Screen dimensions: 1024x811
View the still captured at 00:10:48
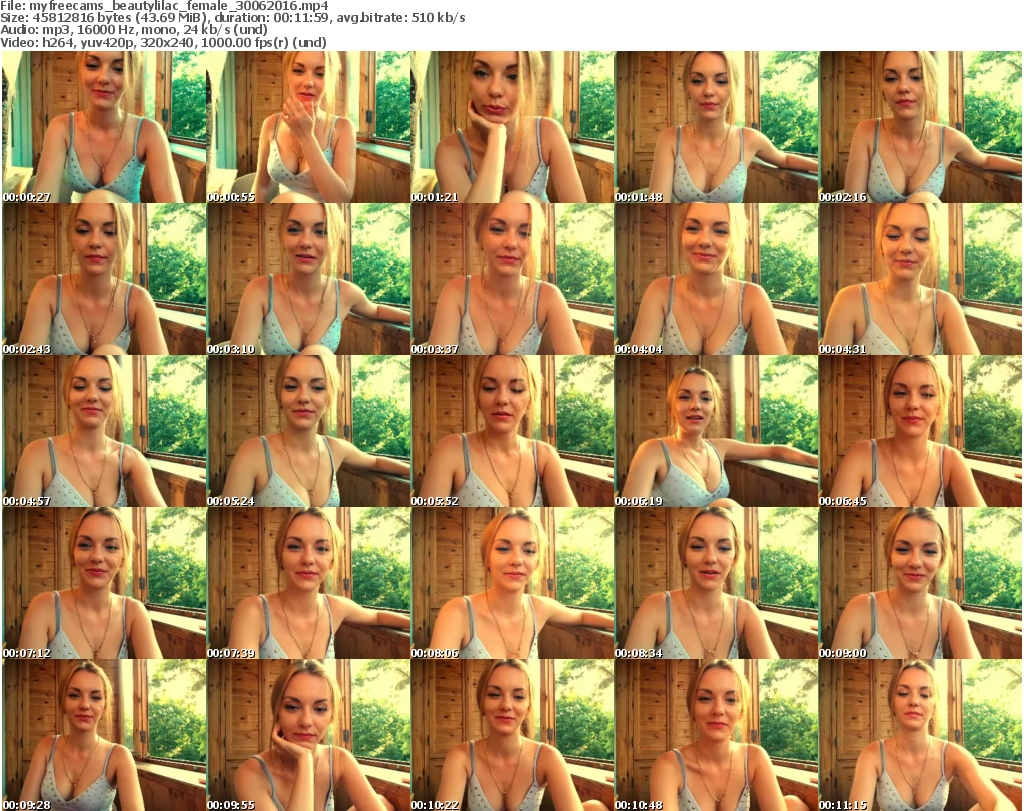[716, 735]
